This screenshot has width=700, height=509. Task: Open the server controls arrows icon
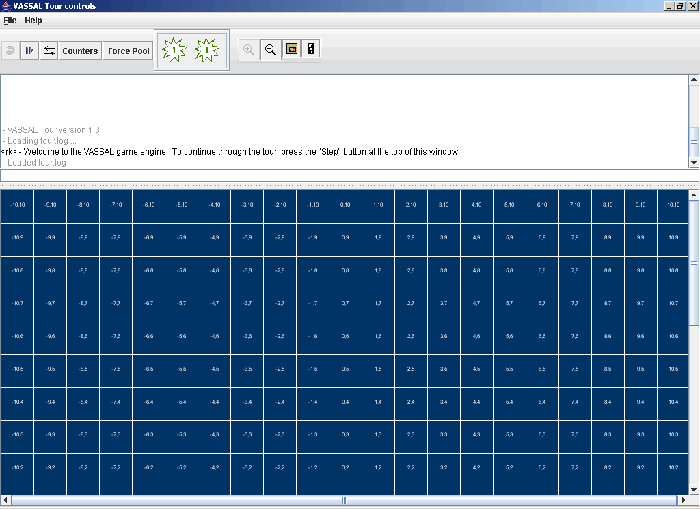49,50
